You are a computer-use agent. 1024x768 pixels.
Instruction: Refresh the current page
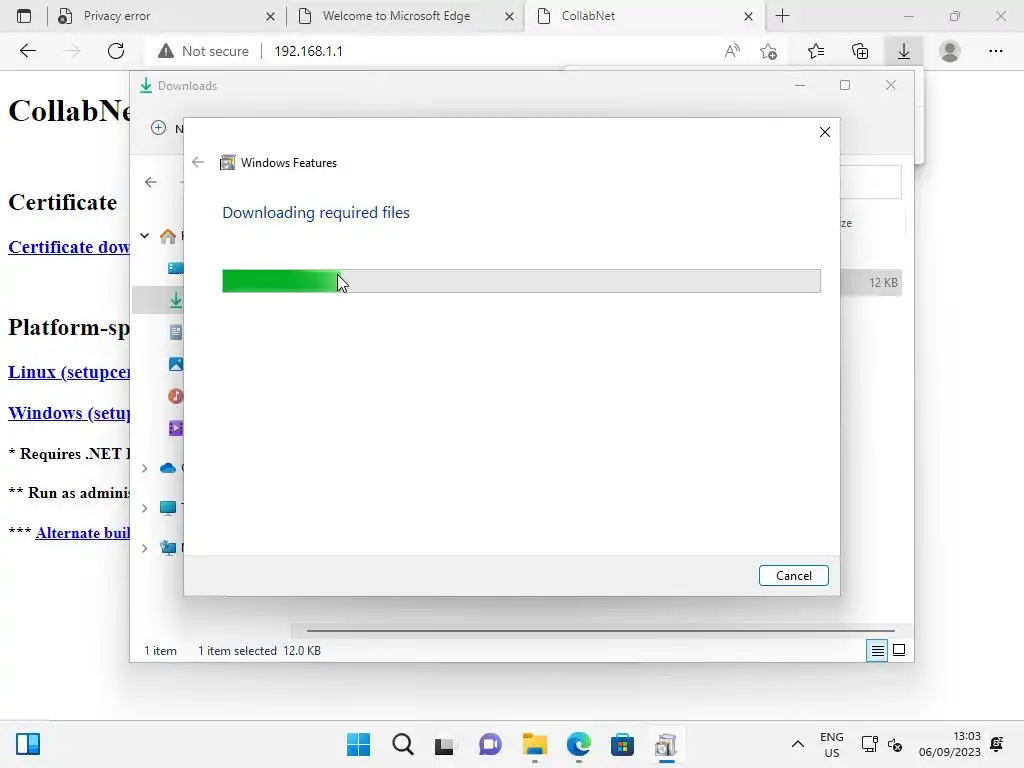(116, 51)
